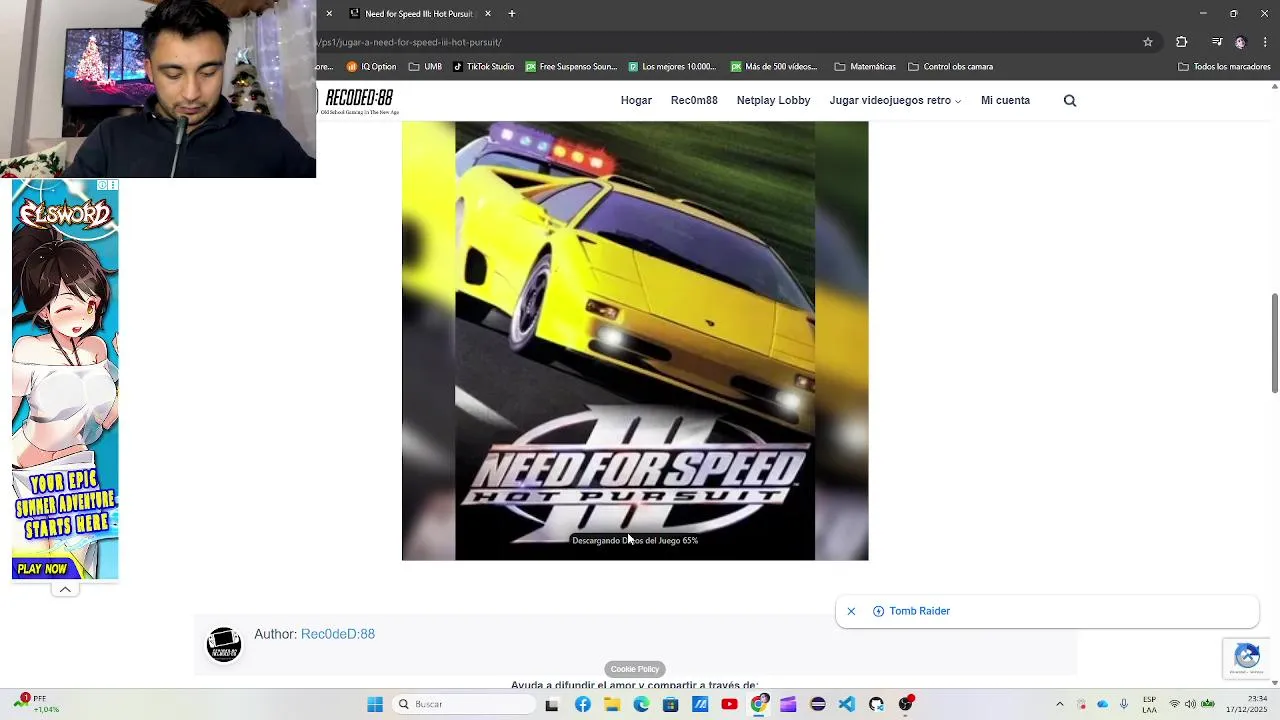The width and height of the screenshot is (1280, 720).
Task: Open the Rec0deD:88 author link
Action: coord(338,634)
